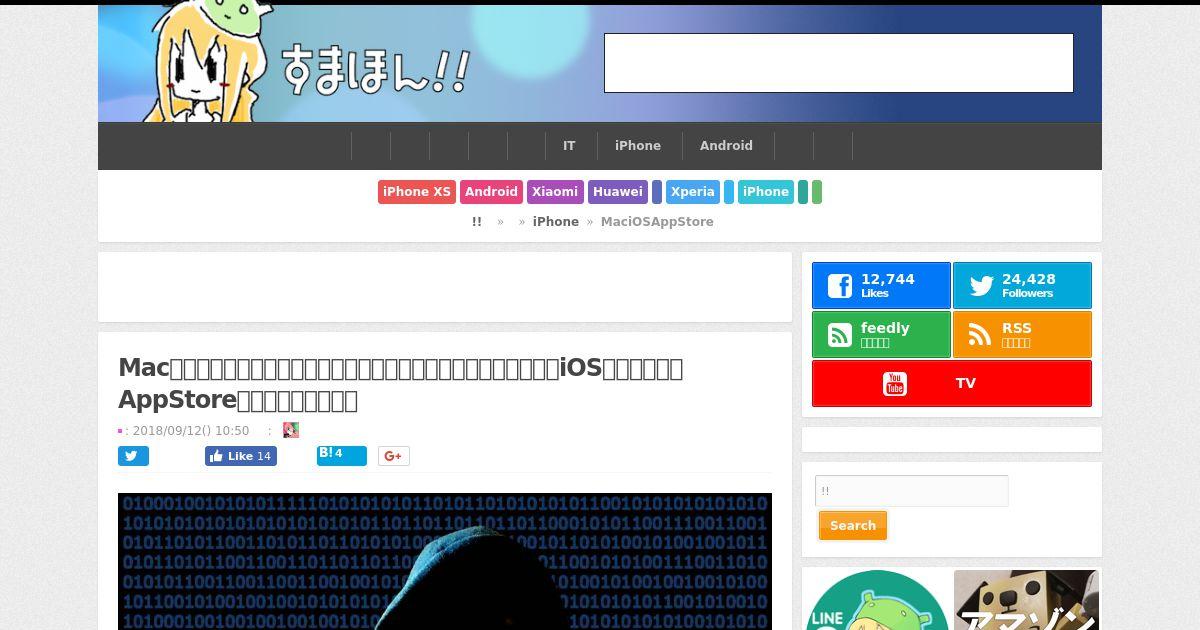
Task: Select the Huawei tag
Action: click(x=618, y=192)
